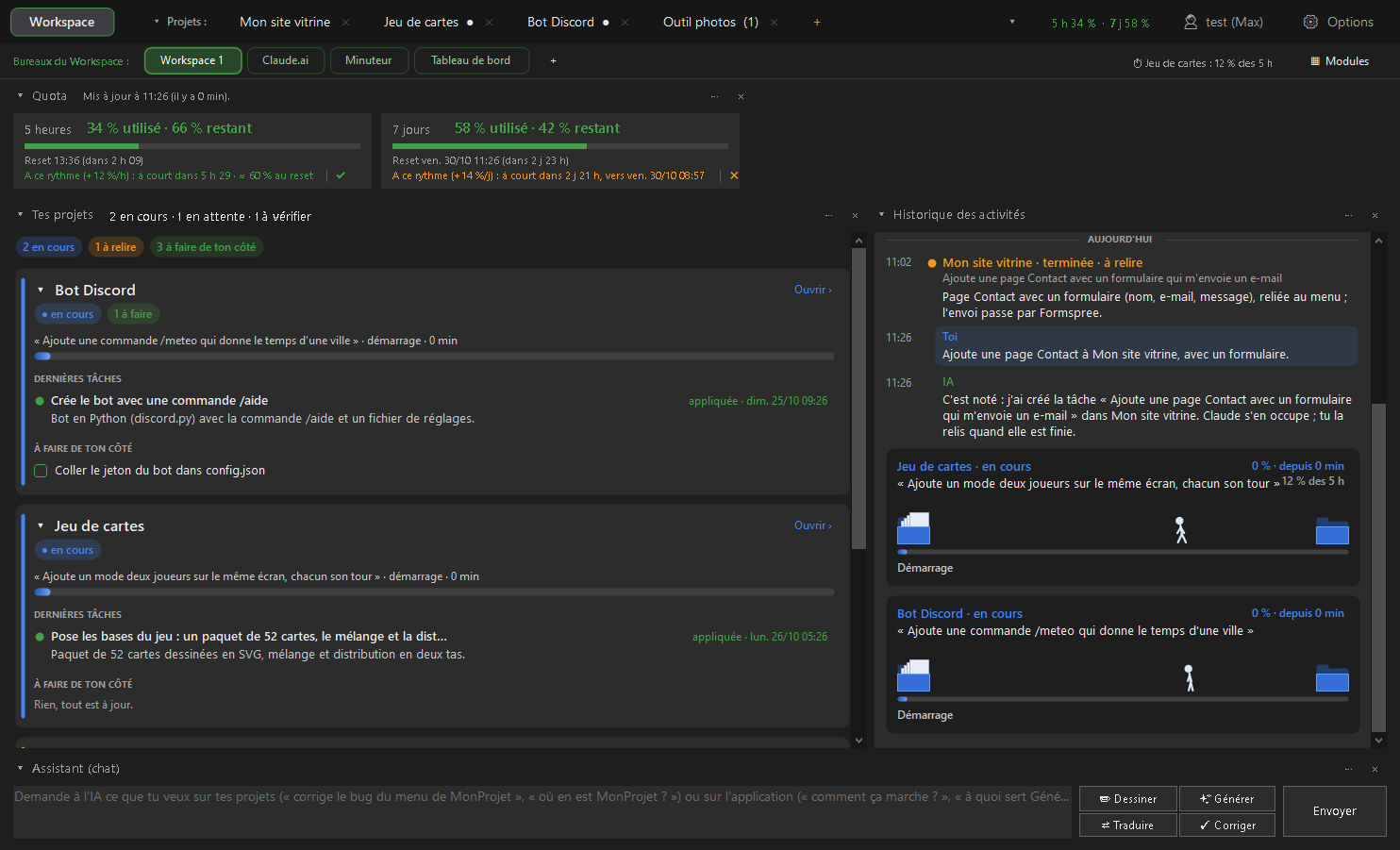Collapse the Tes projets panel
1400x850 pixels.
[x=20, y=215]
